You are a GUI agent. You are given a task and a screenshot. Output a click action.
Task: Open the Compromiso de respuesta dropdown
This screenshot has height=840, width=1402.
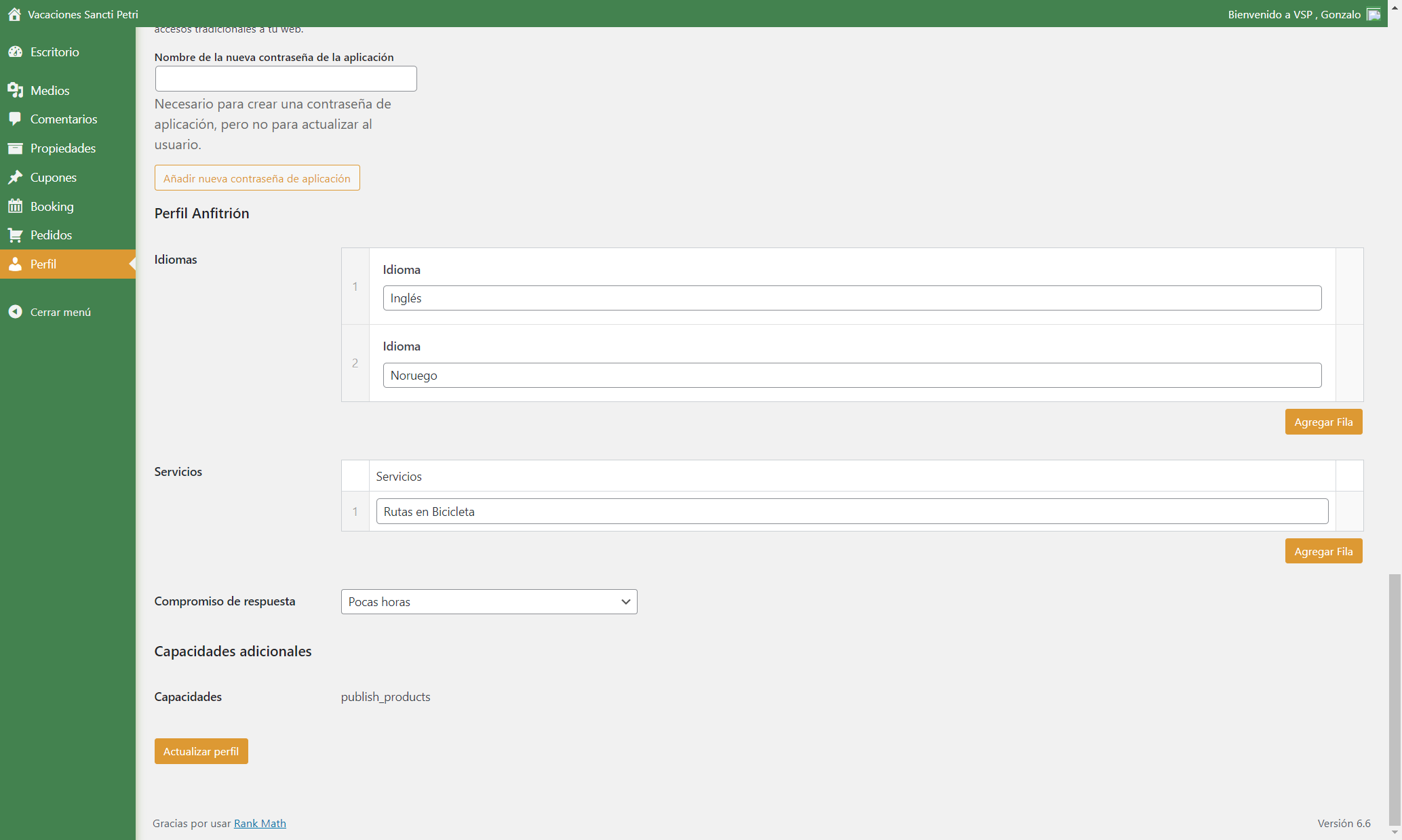point(489,602)
